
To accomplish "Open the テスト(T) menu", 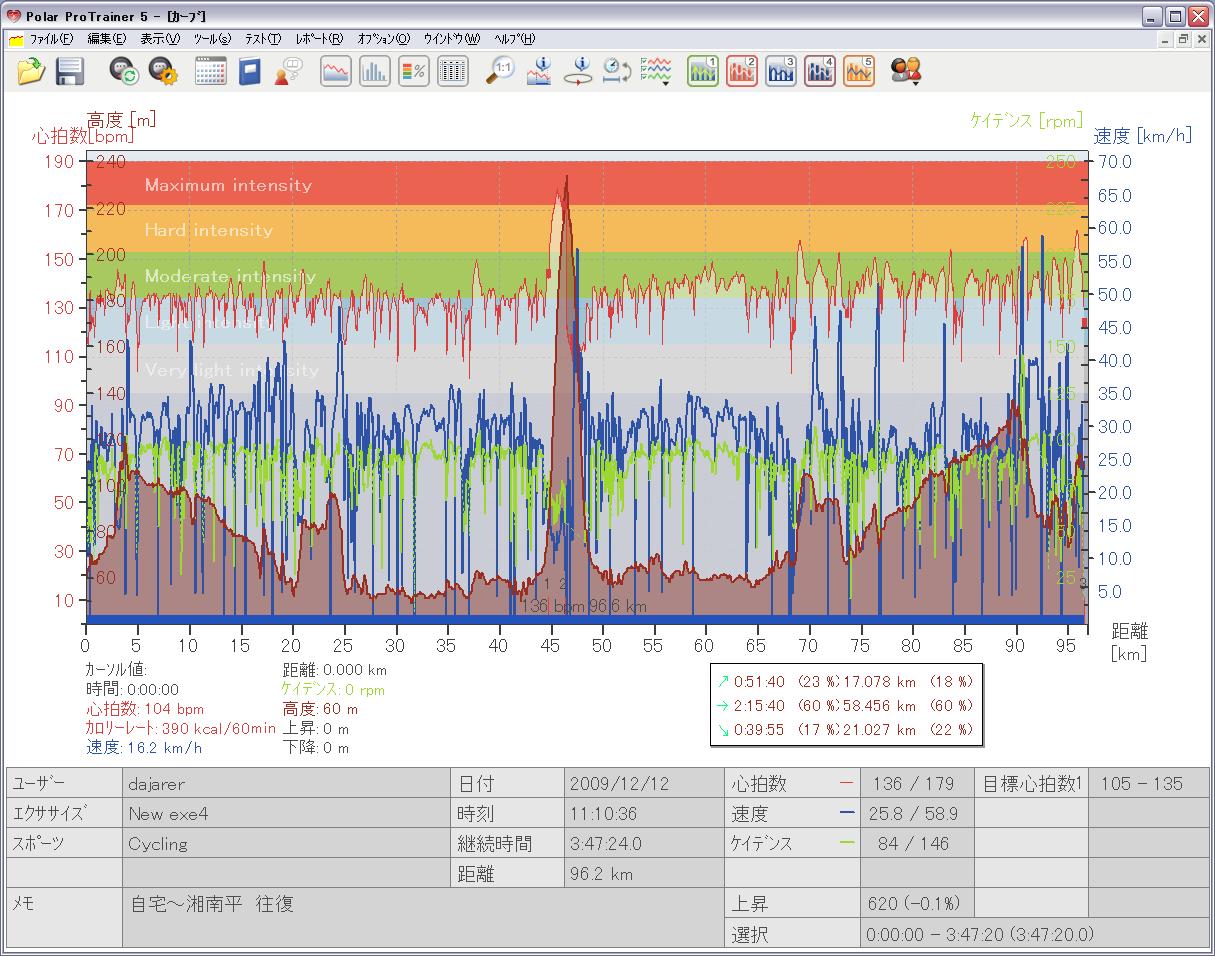I will (263, 40).
